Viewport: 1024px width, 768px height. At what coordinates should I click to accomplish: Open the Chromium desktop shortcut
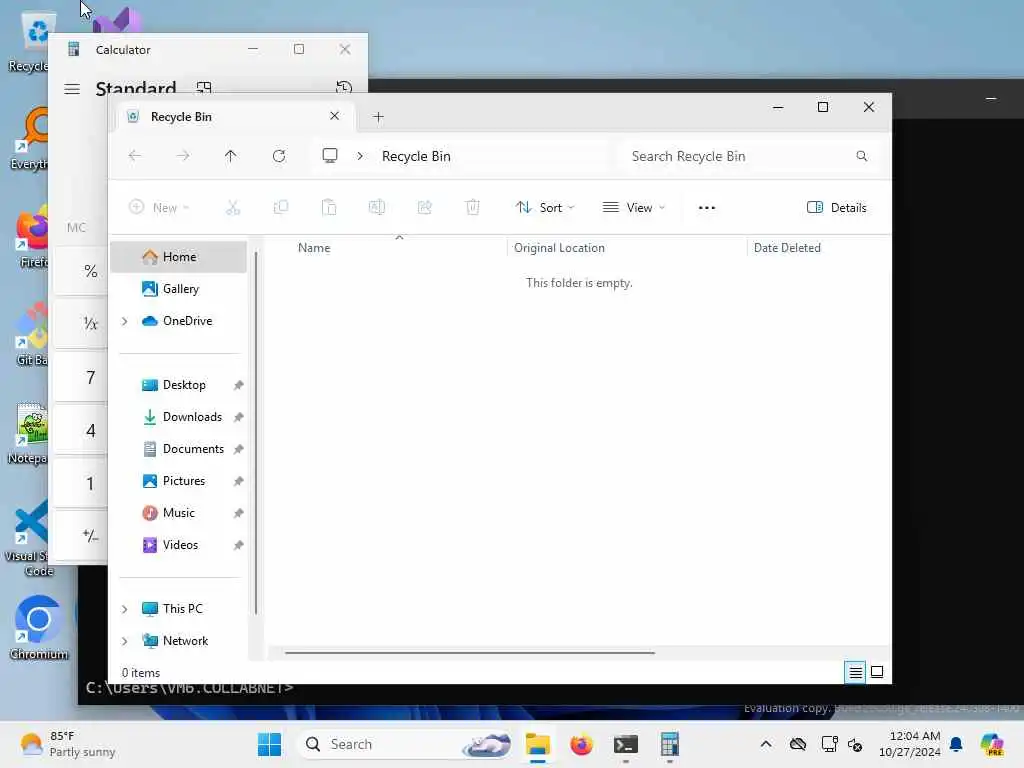[x=39, y=628]
